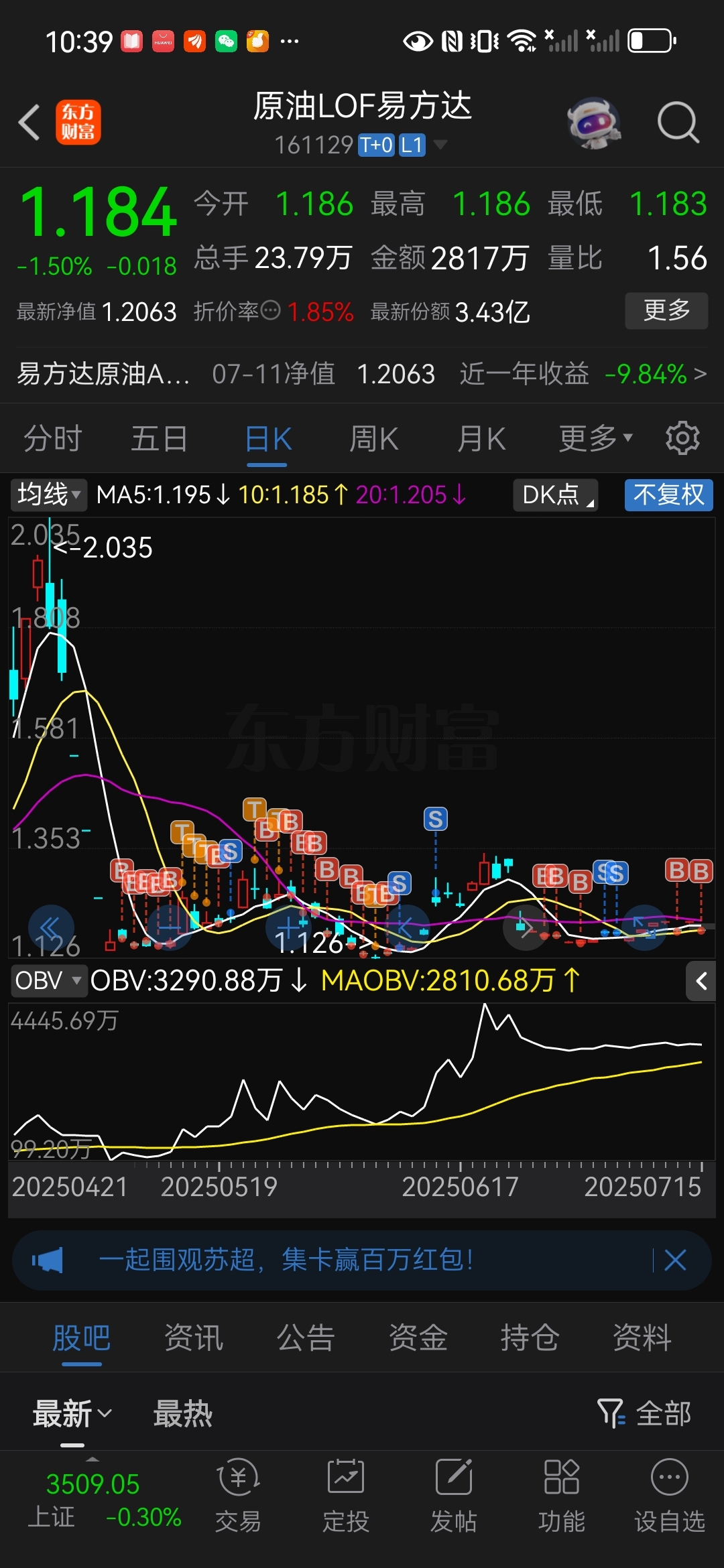Open the robot assistant avatar
The image size is (724, 1568).
pyautogui.click(x=594, y=123)
